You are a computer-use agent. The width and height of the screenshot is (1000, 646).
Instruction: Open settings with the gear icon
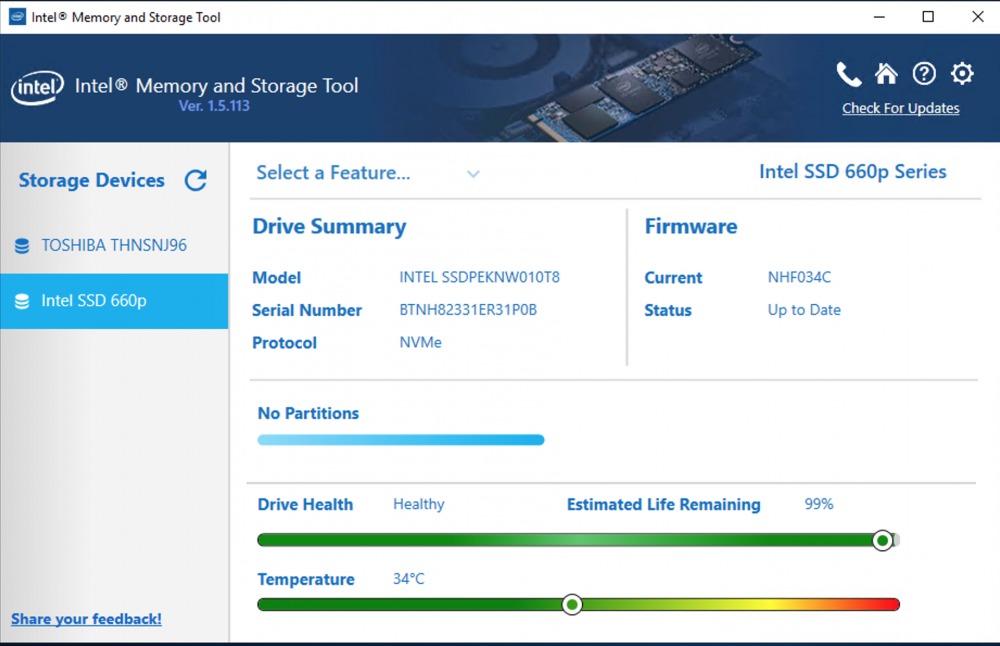[961, 73]
